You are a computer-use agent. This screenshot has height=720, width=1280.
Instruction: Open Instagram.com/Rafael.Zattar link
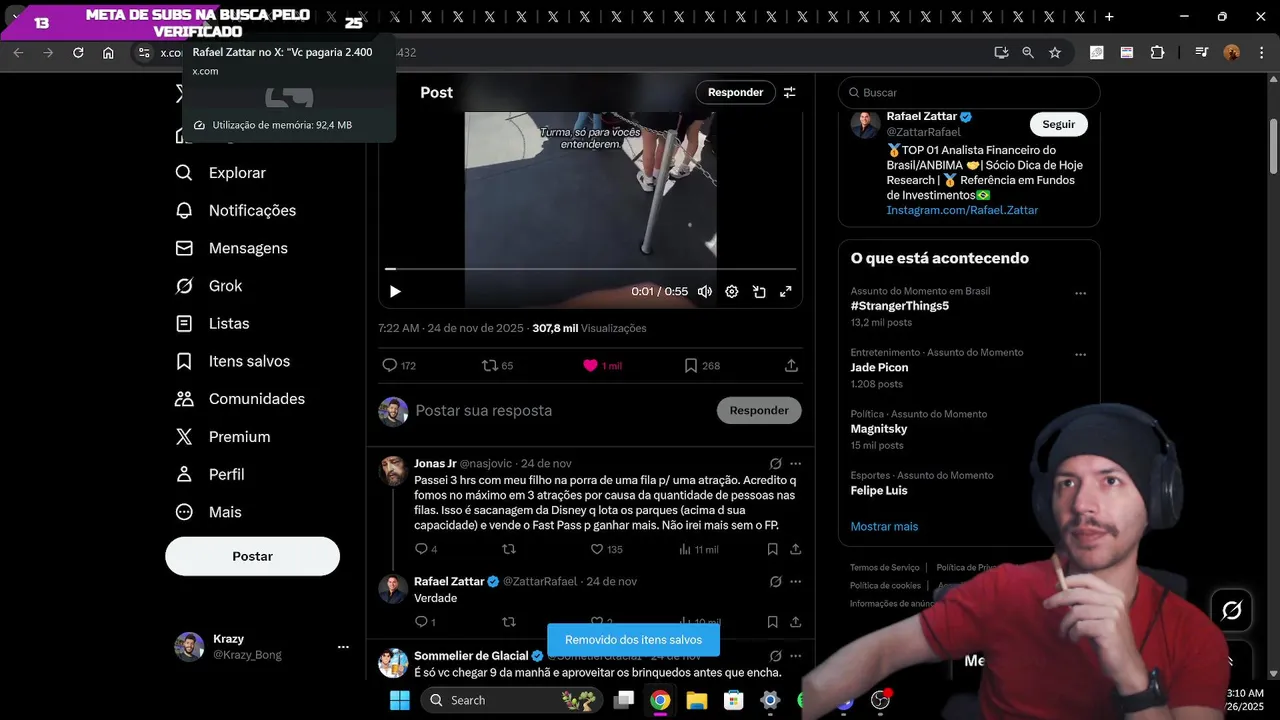point(962,210)
